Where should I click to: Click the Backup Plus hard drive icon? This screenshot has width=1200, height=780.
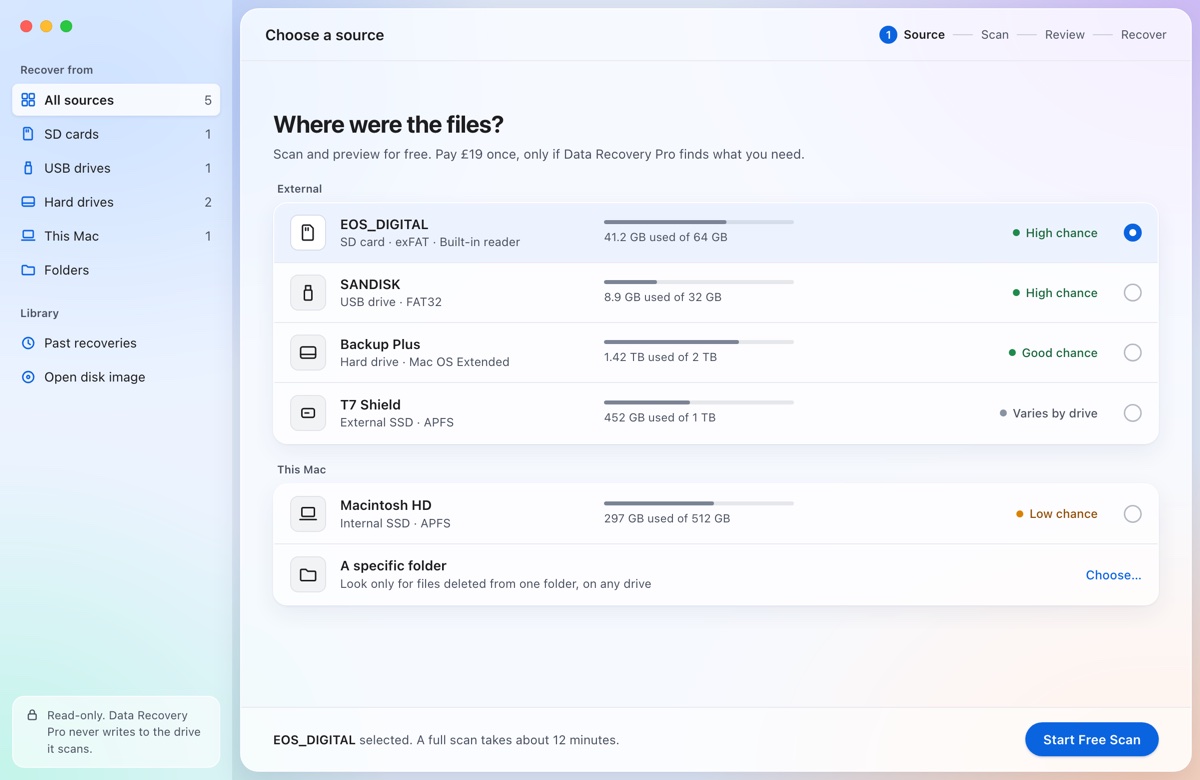tap(308, 353)
